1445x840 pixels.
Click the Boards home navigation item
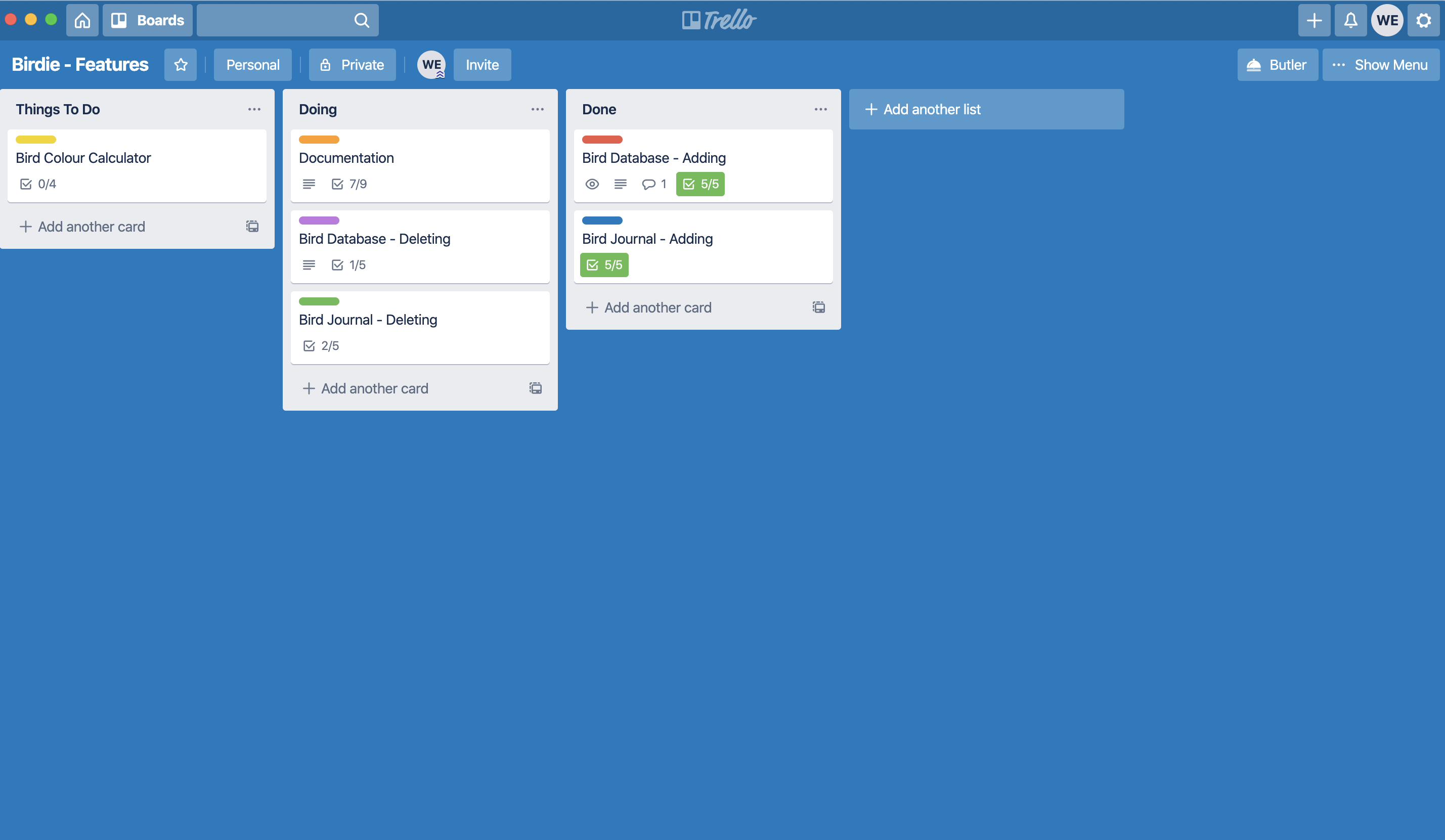(148, 20)
